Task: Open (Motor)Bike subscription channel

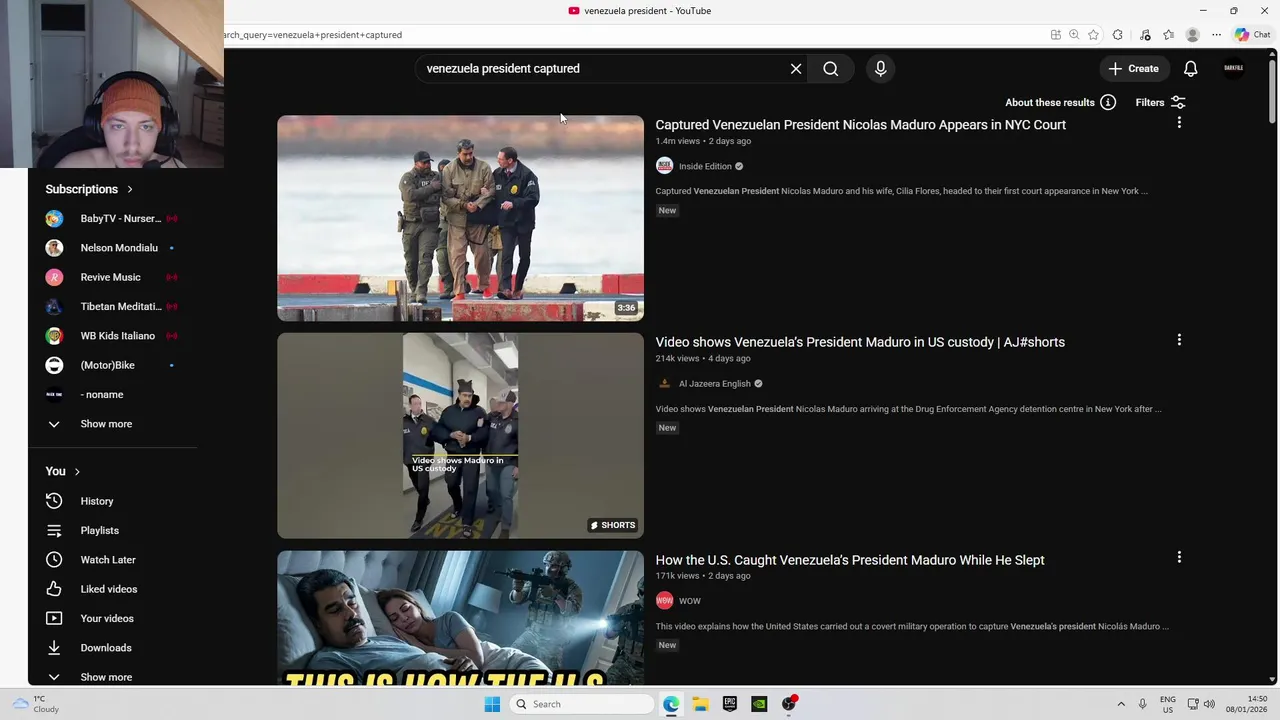Action: (x=112, y=365)
